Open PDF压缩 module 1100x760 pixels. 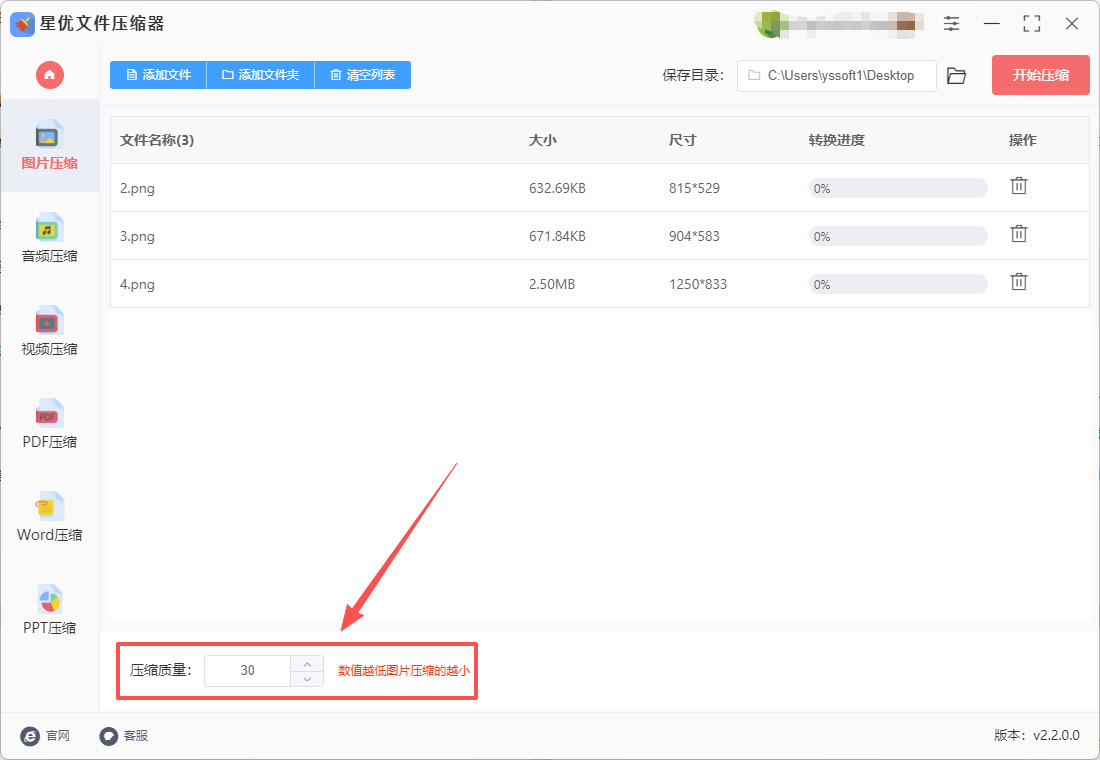[49, 425]
